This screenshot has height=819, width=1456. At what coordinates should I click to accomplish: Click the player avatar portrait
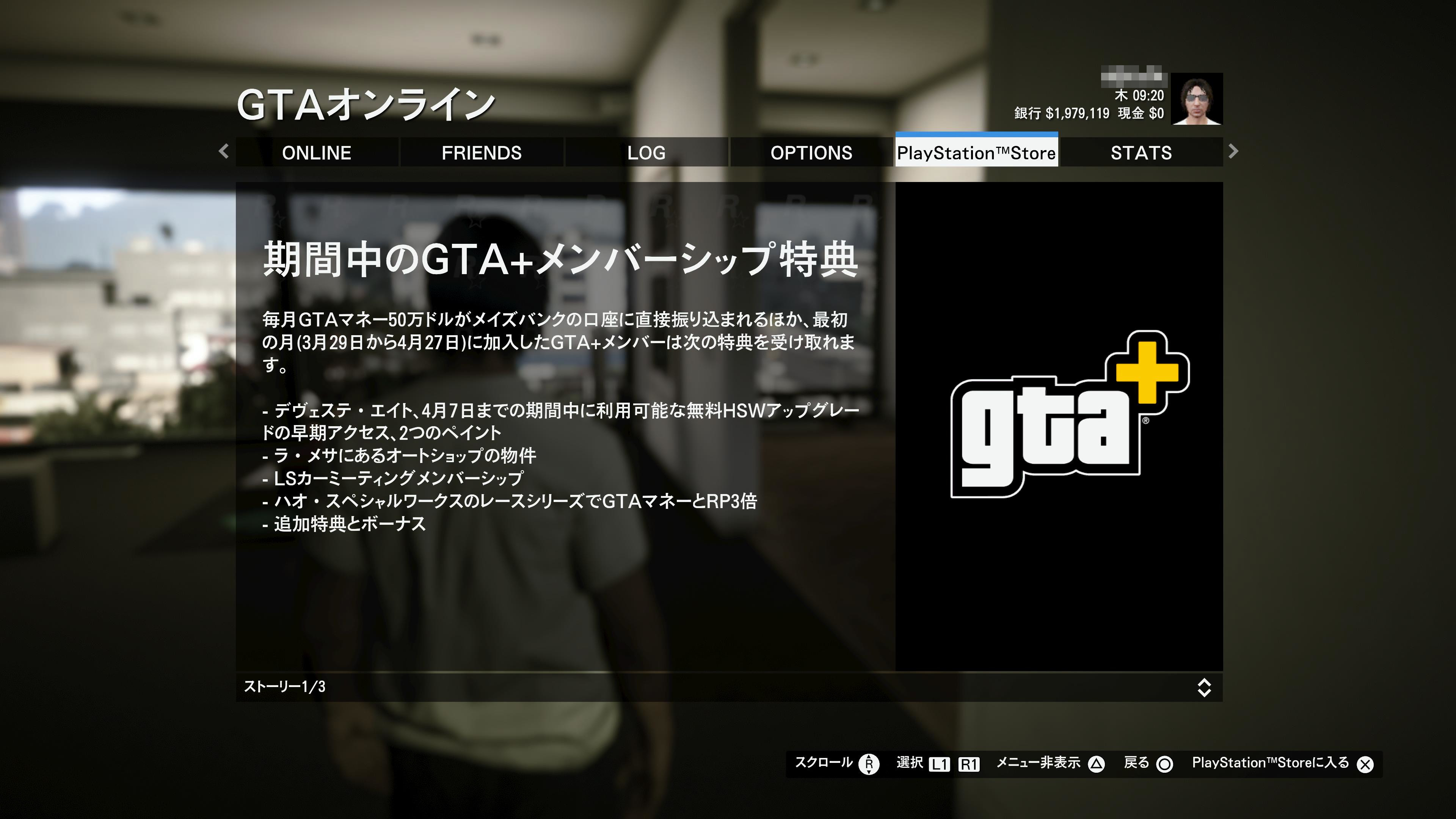pos(1197,98)
